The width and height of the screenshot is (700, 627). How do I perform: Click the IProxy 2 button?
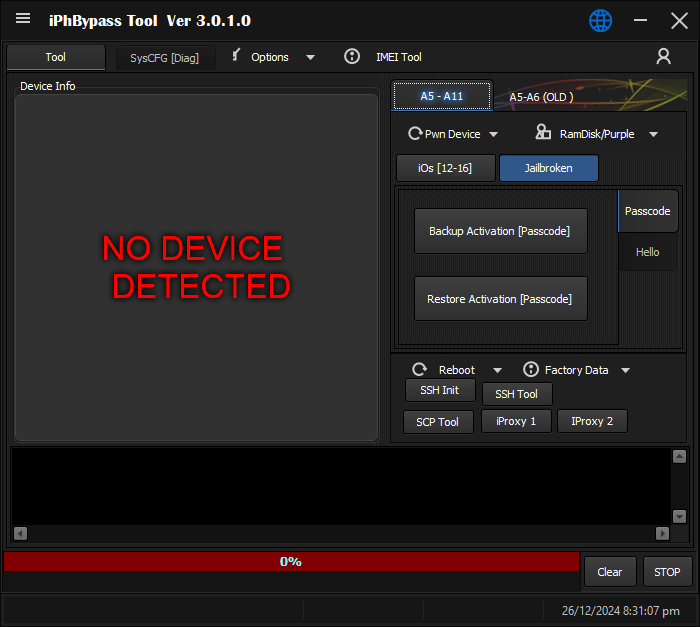pyautogui.click(x=592, y=421)
